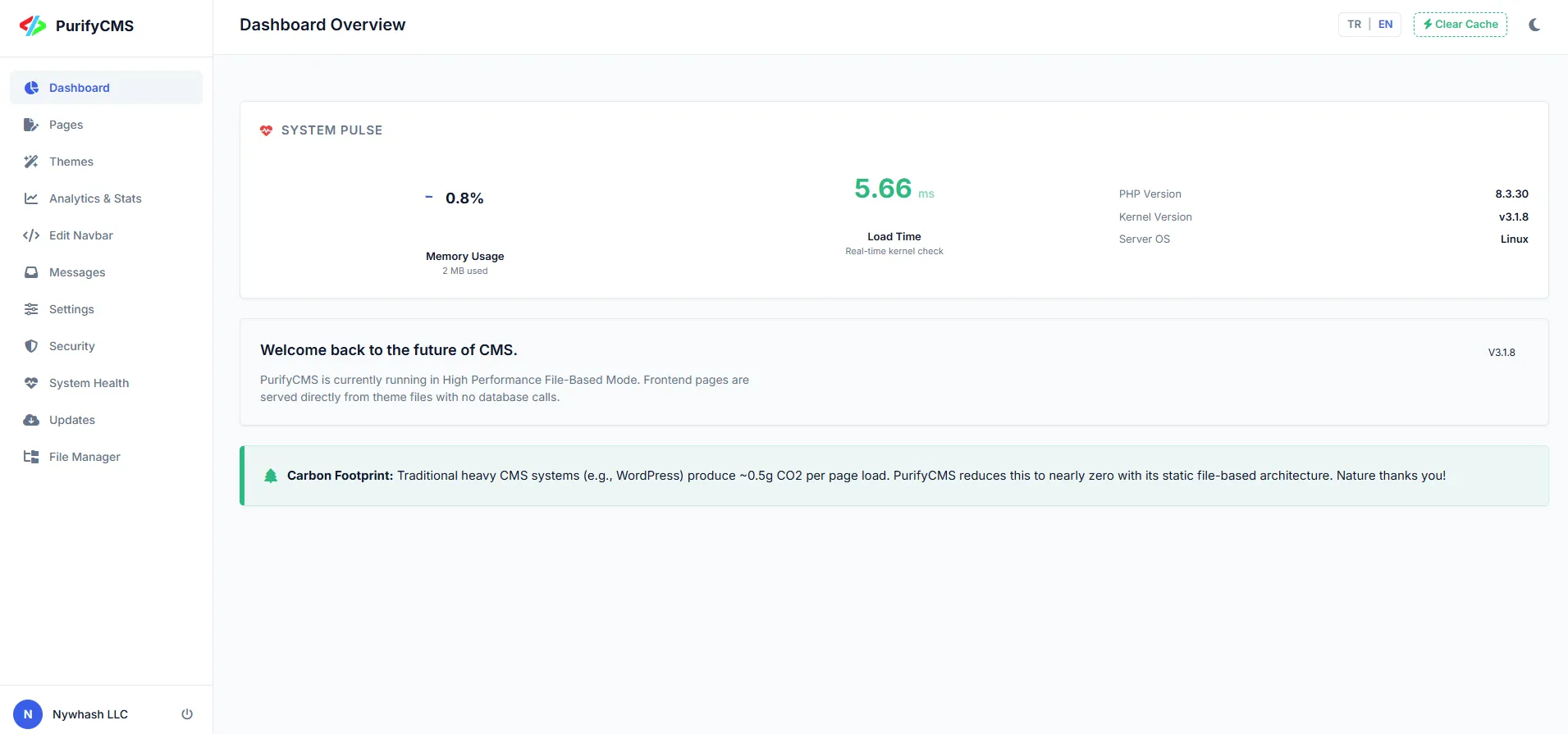Click the Kernel Version label
The image size is (1568, 734).
tap(1155, 217)
